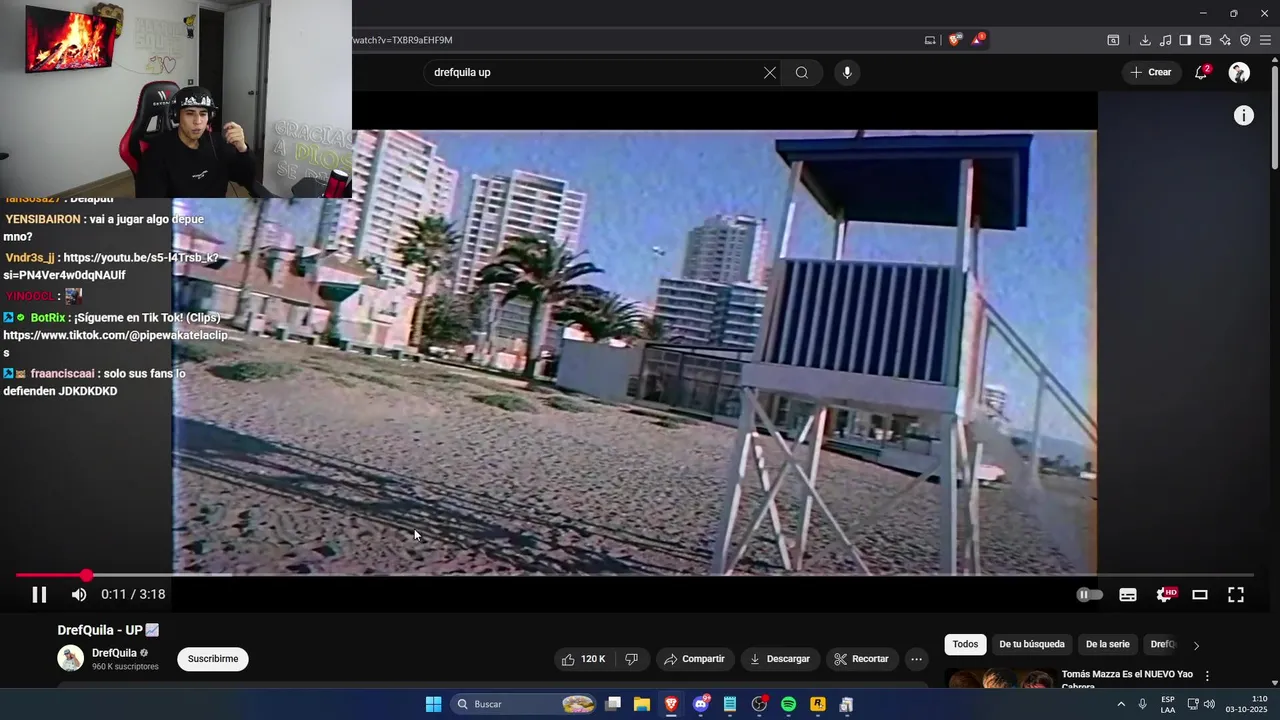Open YouTube notifications bell
Screen dimensions: 1280x720
click(1201, 72)
